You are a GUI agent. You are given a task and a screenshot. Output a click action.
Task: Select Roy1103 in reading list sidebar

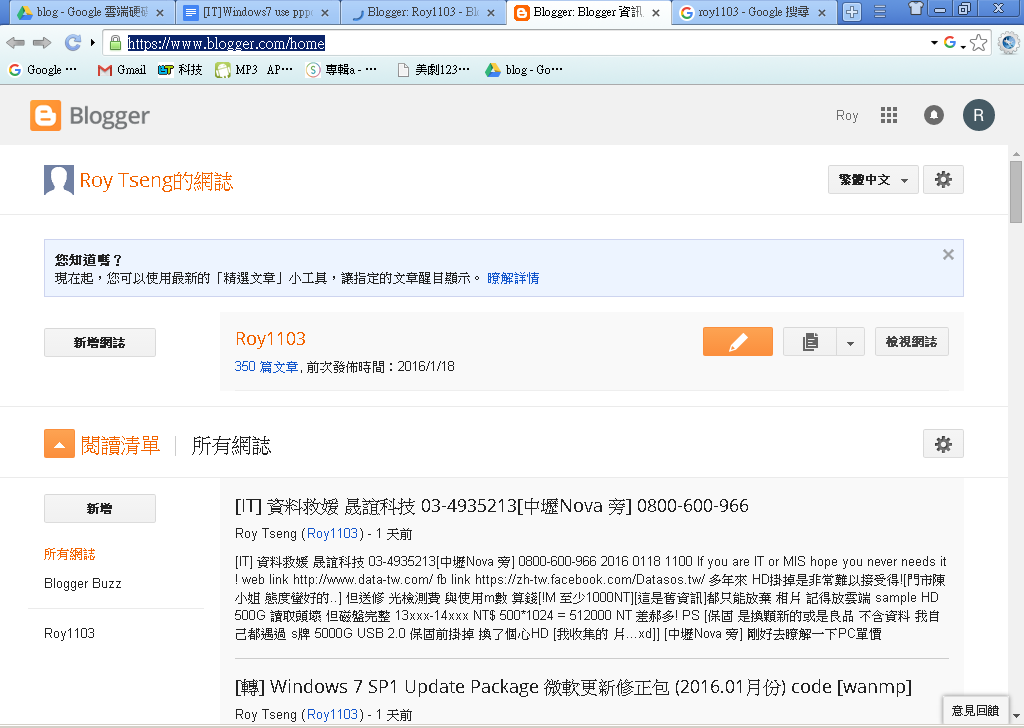pos(69,633)
